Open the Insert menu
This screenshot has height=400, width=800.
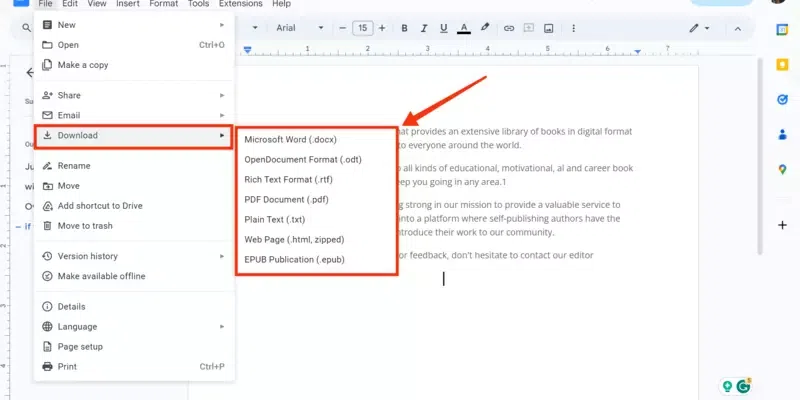click(128, 4)
